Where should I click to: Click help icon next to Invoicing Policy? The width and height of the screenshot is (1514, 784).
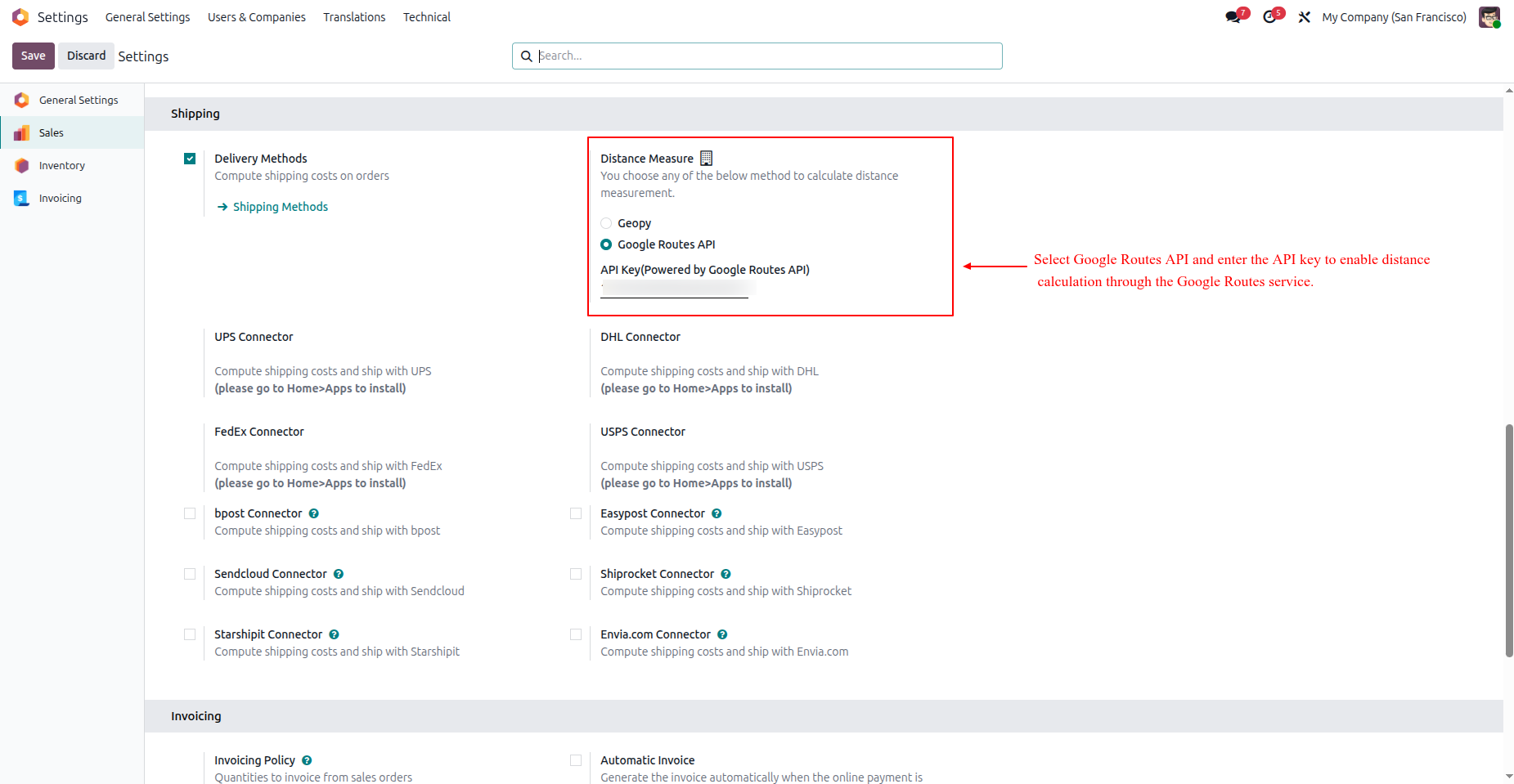click(307, 760)
